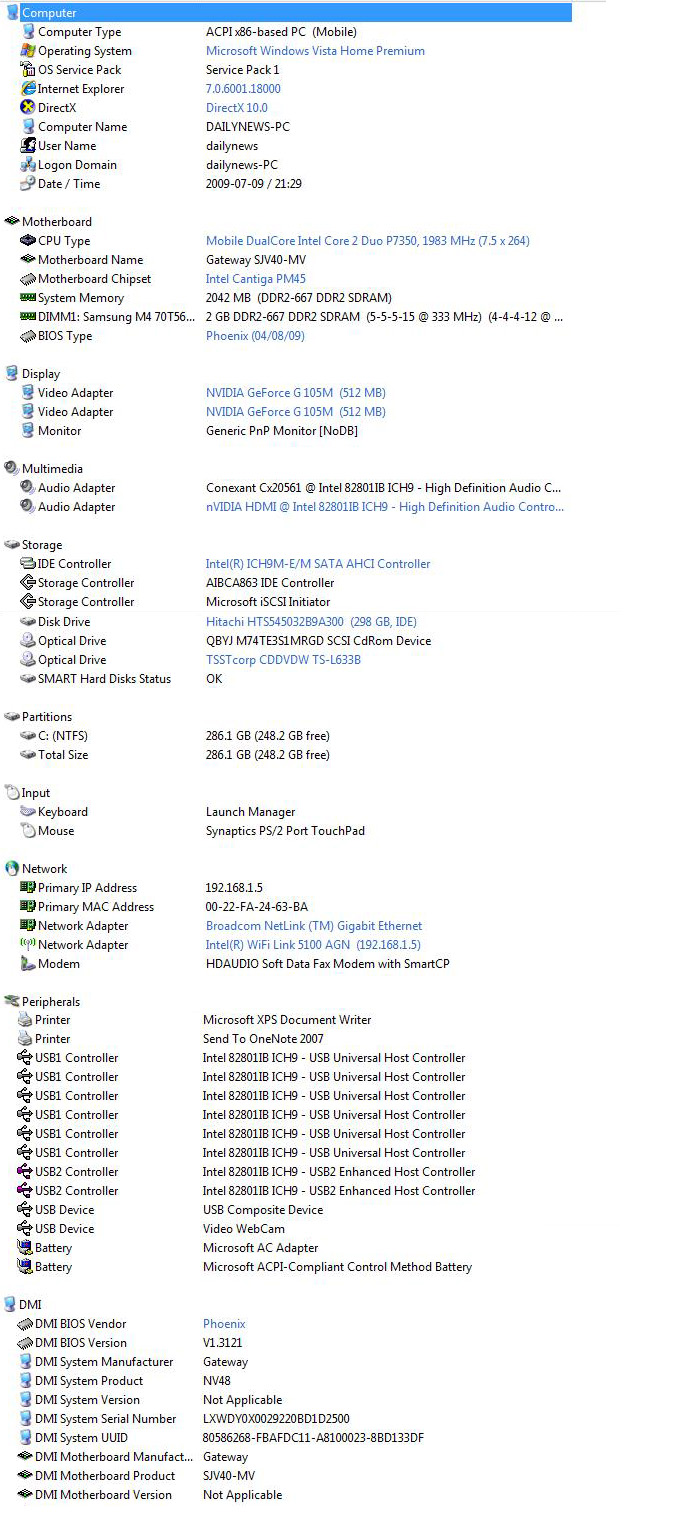
Task: Select 'HDAUDIO Soft Data Fax Modem with SmartCP'
Action: tap(328, 964)
